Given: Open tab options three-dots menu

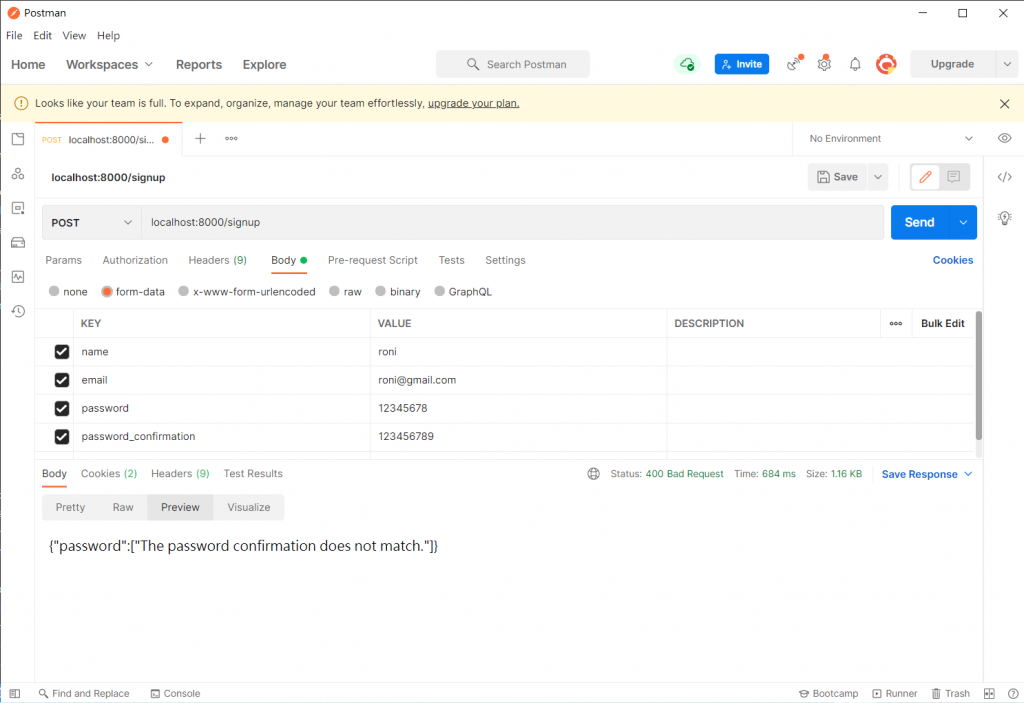Looking at the screenshot, I should (x=231, y=139).
